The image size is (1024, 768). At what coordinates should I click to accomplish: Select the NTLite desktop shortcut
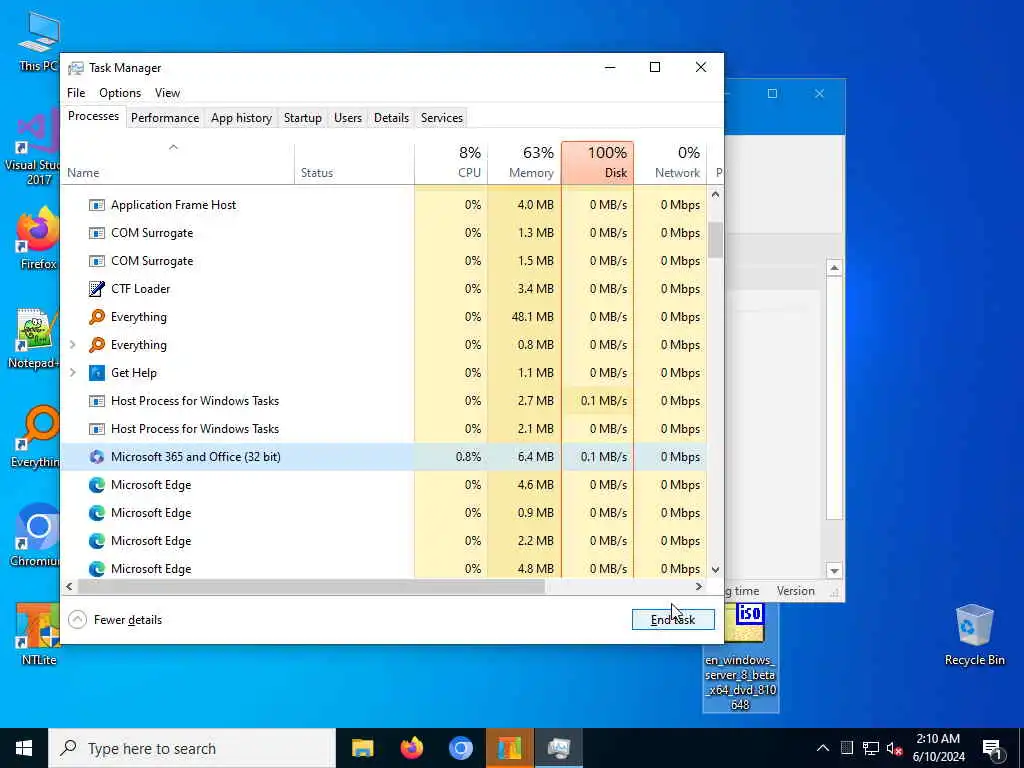38,633
